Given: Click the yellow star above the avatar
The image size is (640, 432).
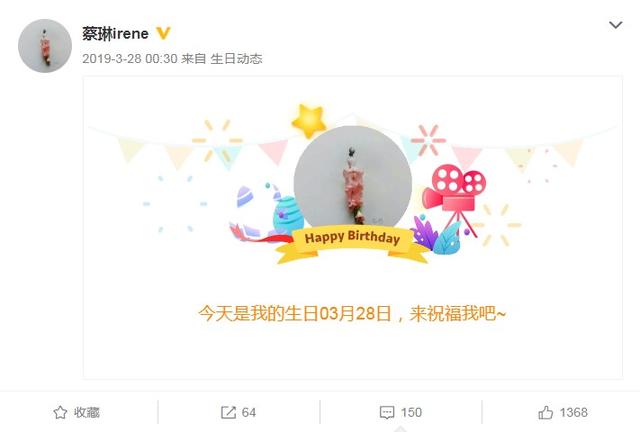Looking at the screenshot, I should coord(309,121).
